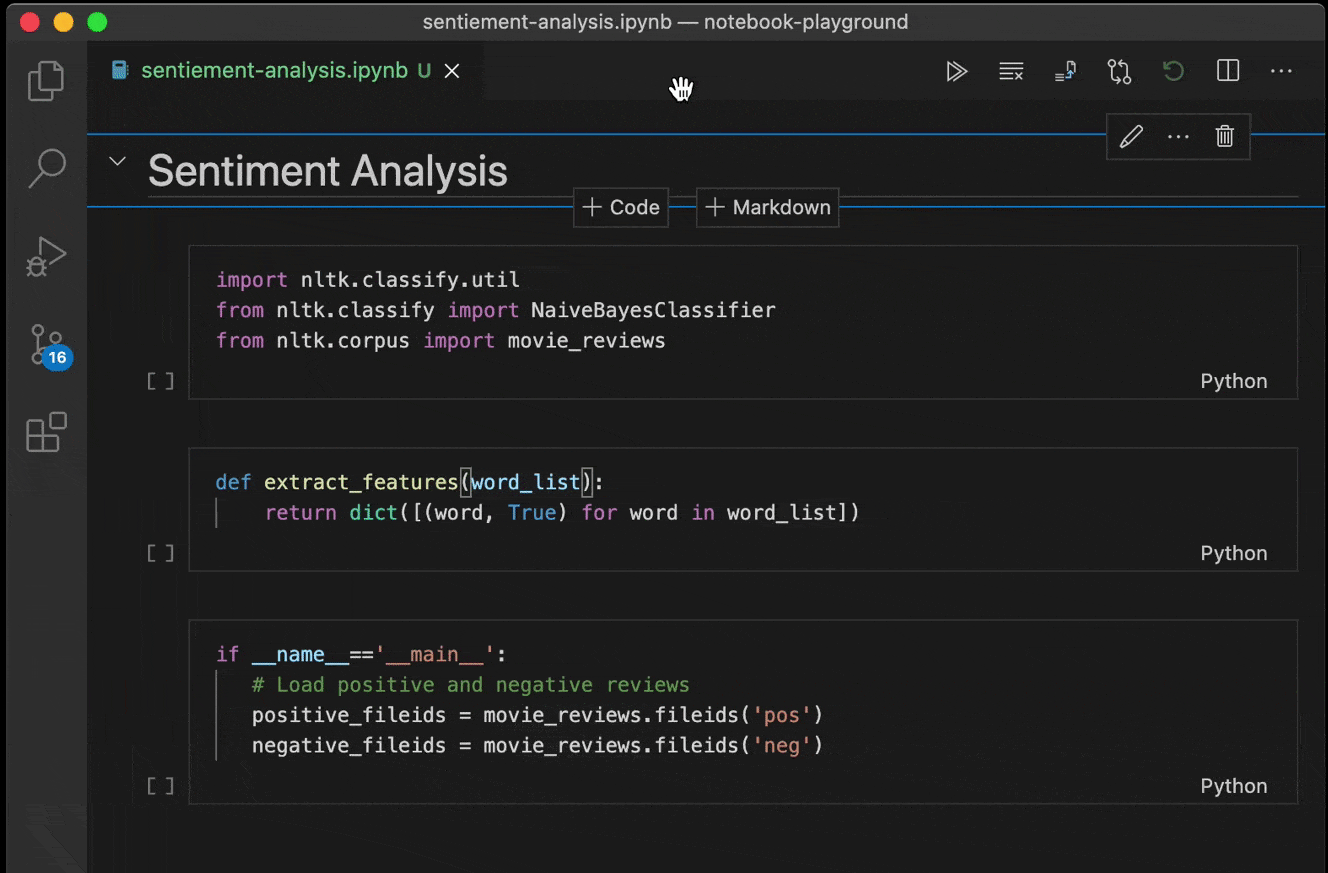The height and width of the screenshot is (873, 1328).
Task: Select the sentiement-analysis.ipynb tab
Action: [x=273, y=71]
